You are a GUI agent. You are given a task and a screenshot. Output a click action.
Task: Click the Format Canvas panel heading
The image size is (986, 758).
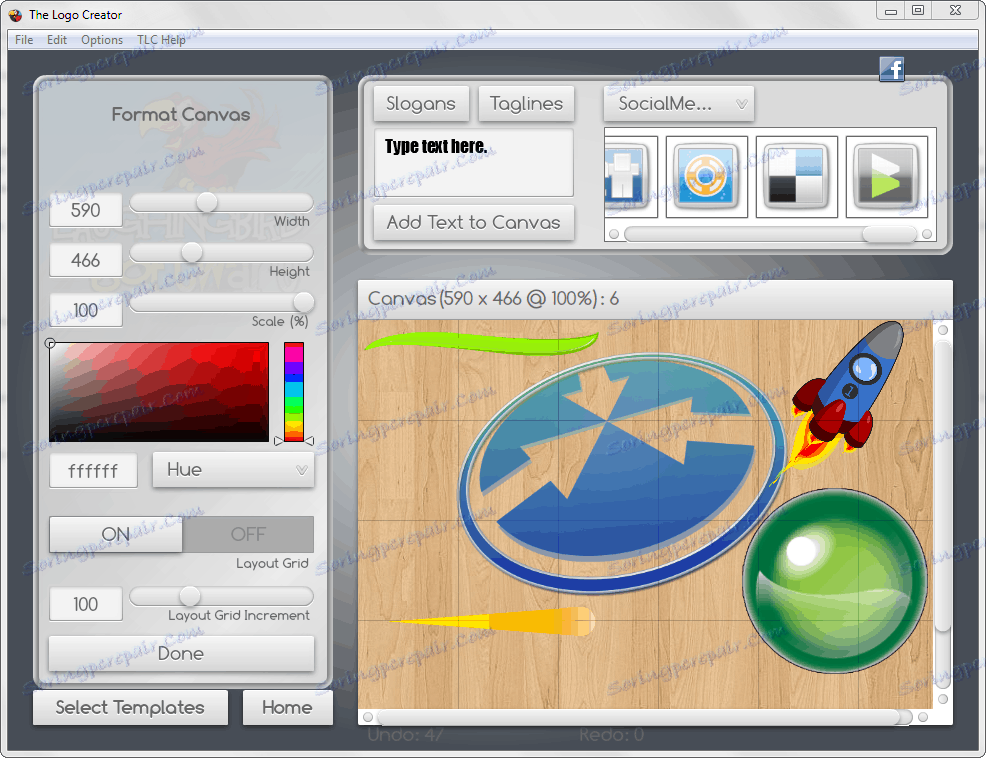coord(181,114)
